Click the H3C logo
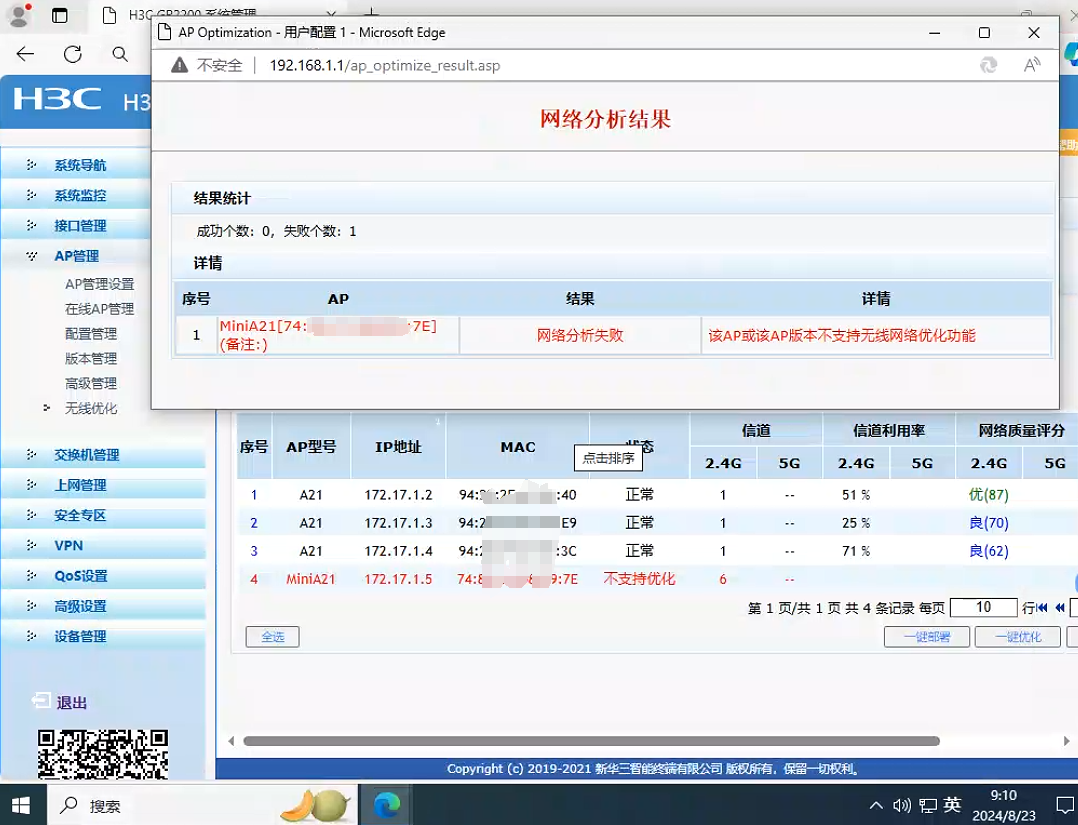 coord(58,100)
